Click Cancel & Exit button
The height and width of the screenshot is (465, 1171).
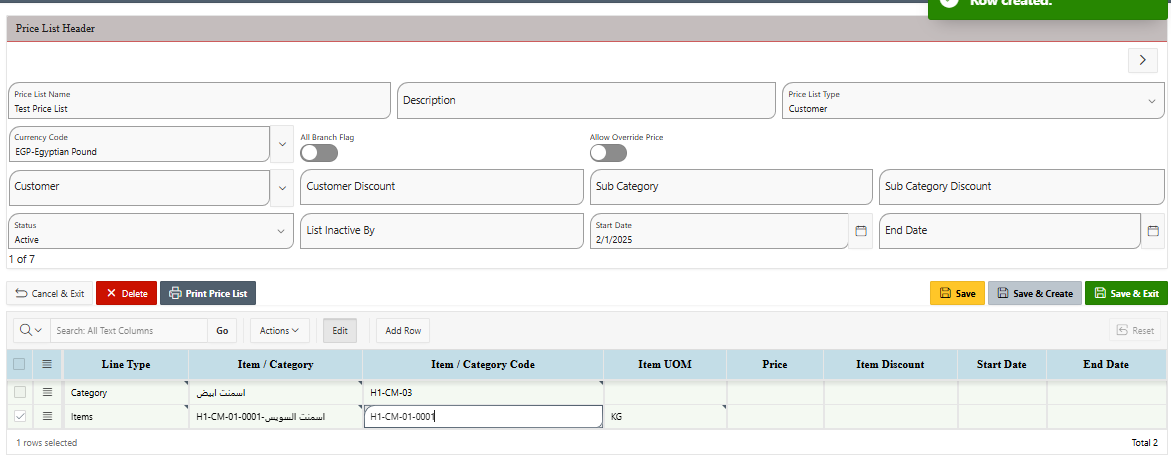tap(50, 293)
